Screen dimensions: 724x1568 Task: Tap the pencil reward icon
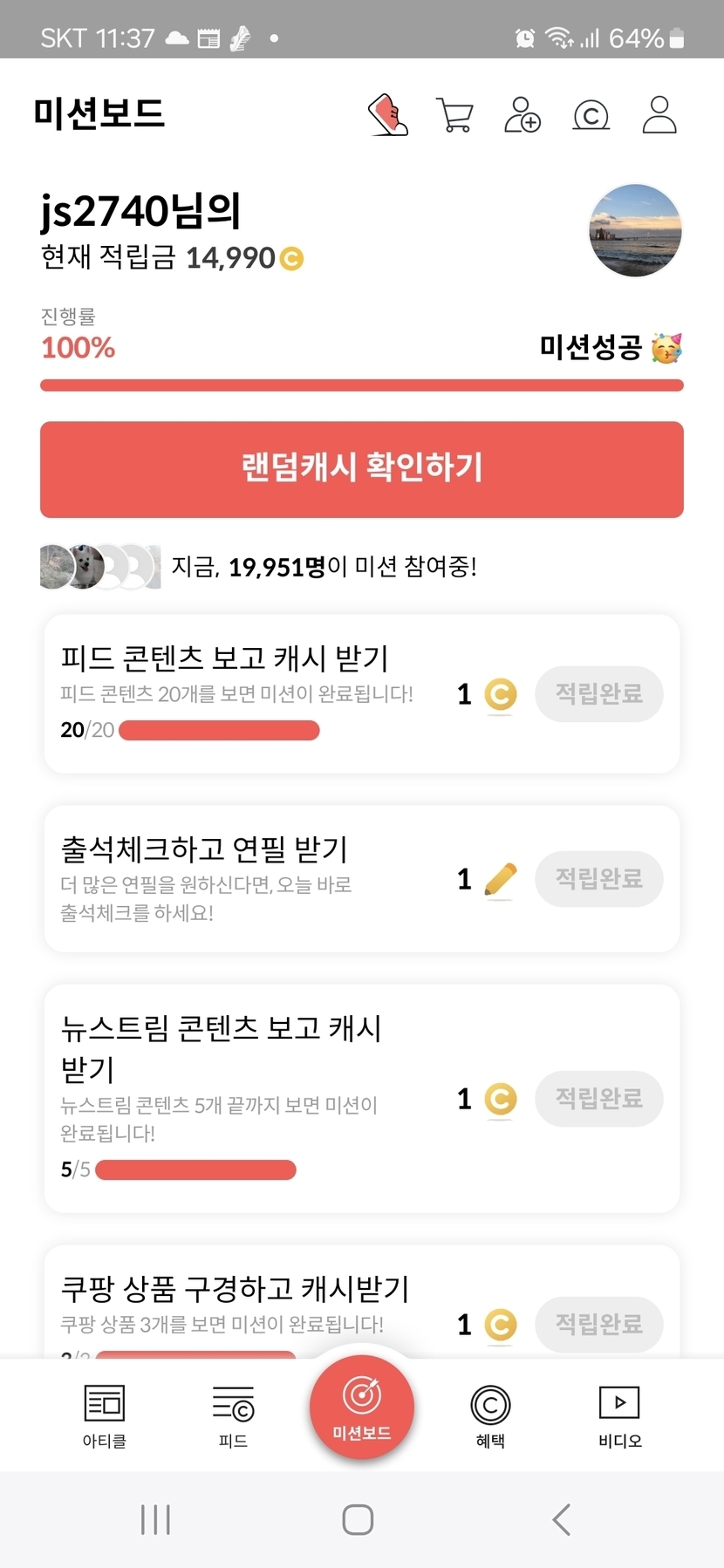(x=500, y=879)
